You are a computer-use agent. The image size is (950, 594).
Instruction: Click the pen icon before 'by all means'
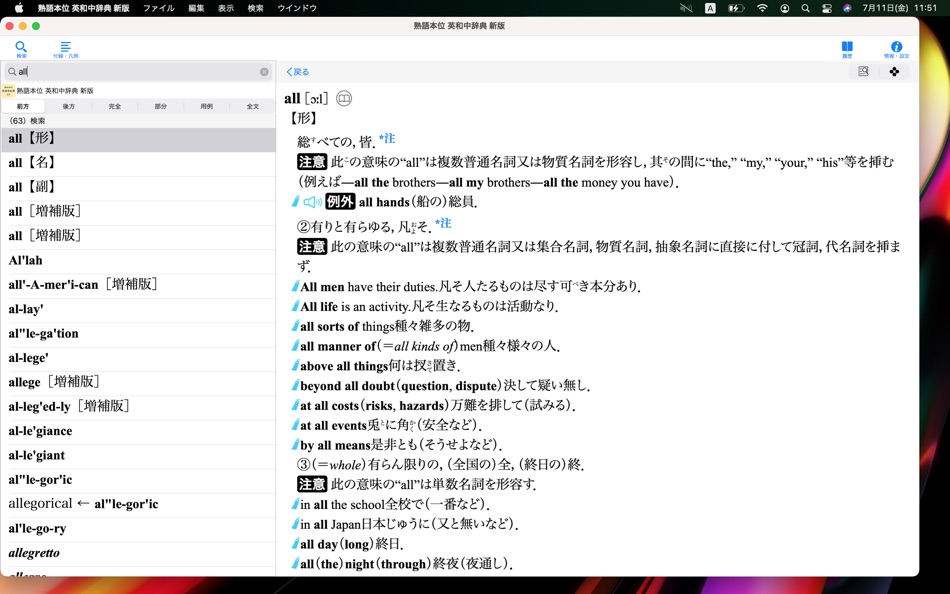(x=295, y=446)
